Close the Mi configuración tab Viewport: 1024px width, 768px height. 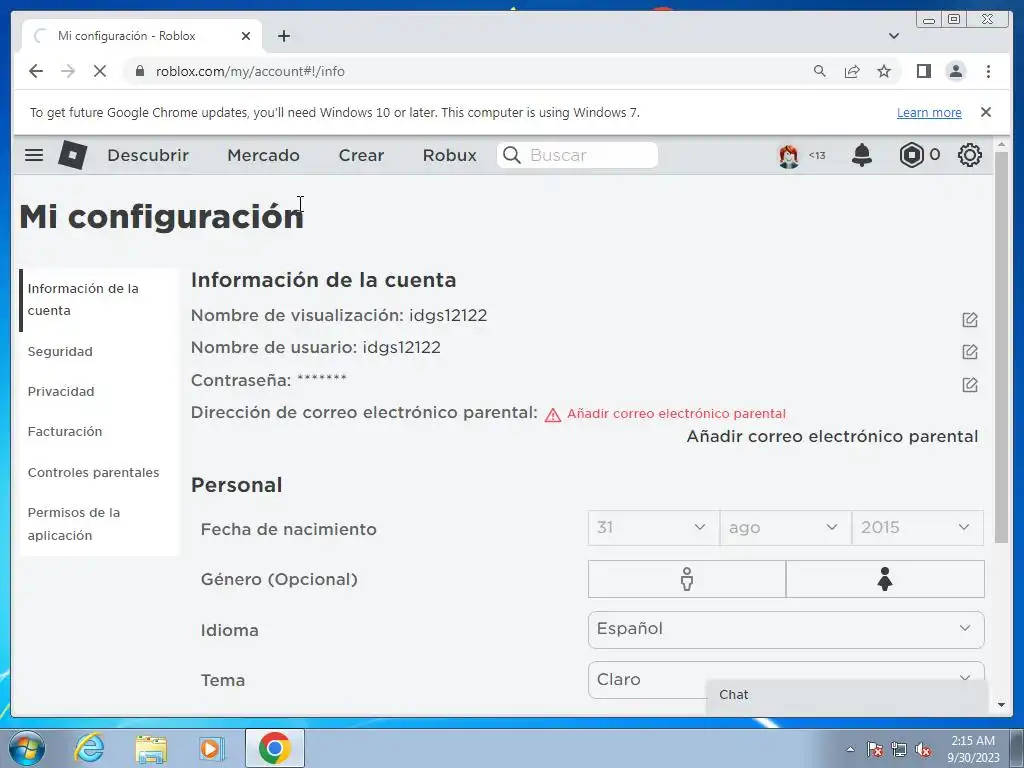click(246, 36)
